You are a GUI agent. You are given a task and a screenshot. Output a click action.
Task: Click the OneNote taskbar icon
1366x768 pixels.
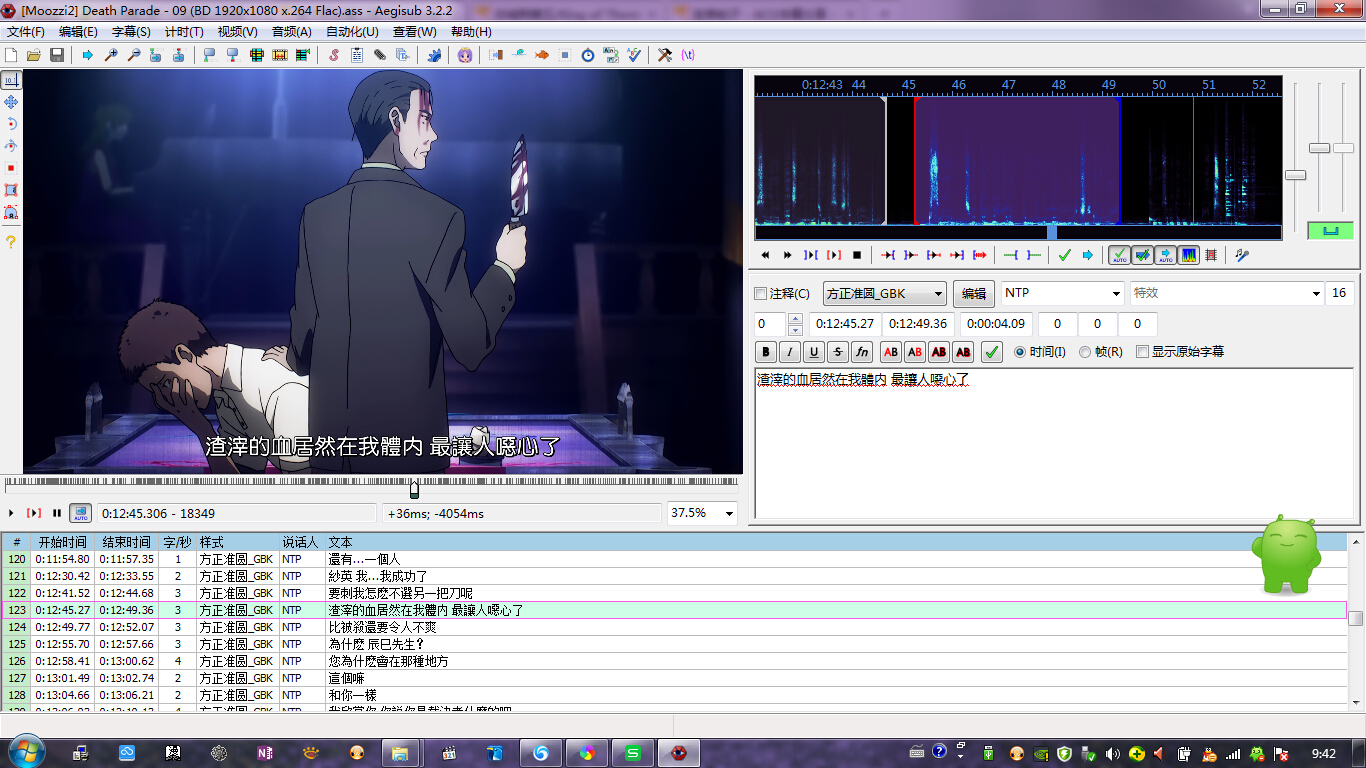tap(266, 752)
